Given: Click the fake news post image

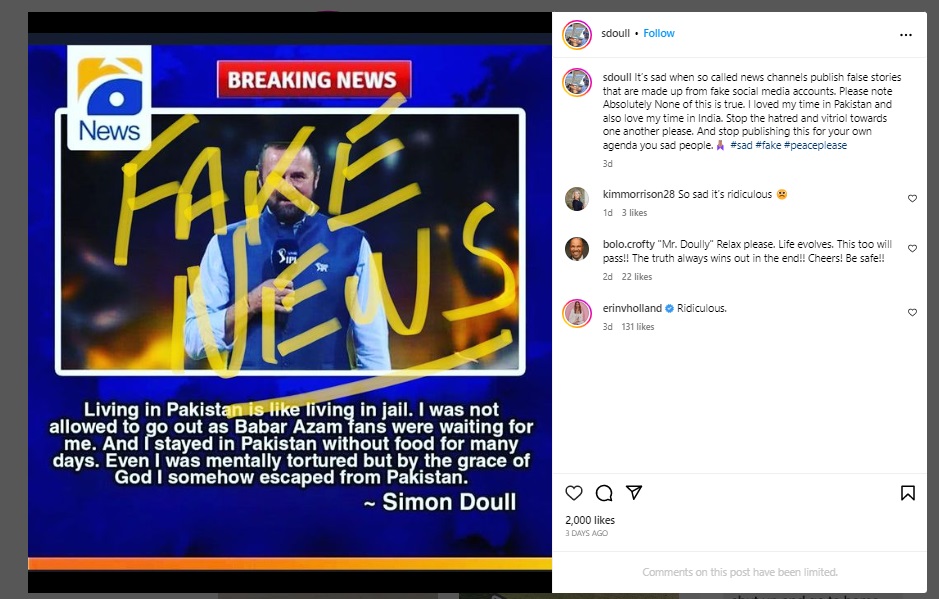Looking at the screenshot, I should [x=290, y=302].
